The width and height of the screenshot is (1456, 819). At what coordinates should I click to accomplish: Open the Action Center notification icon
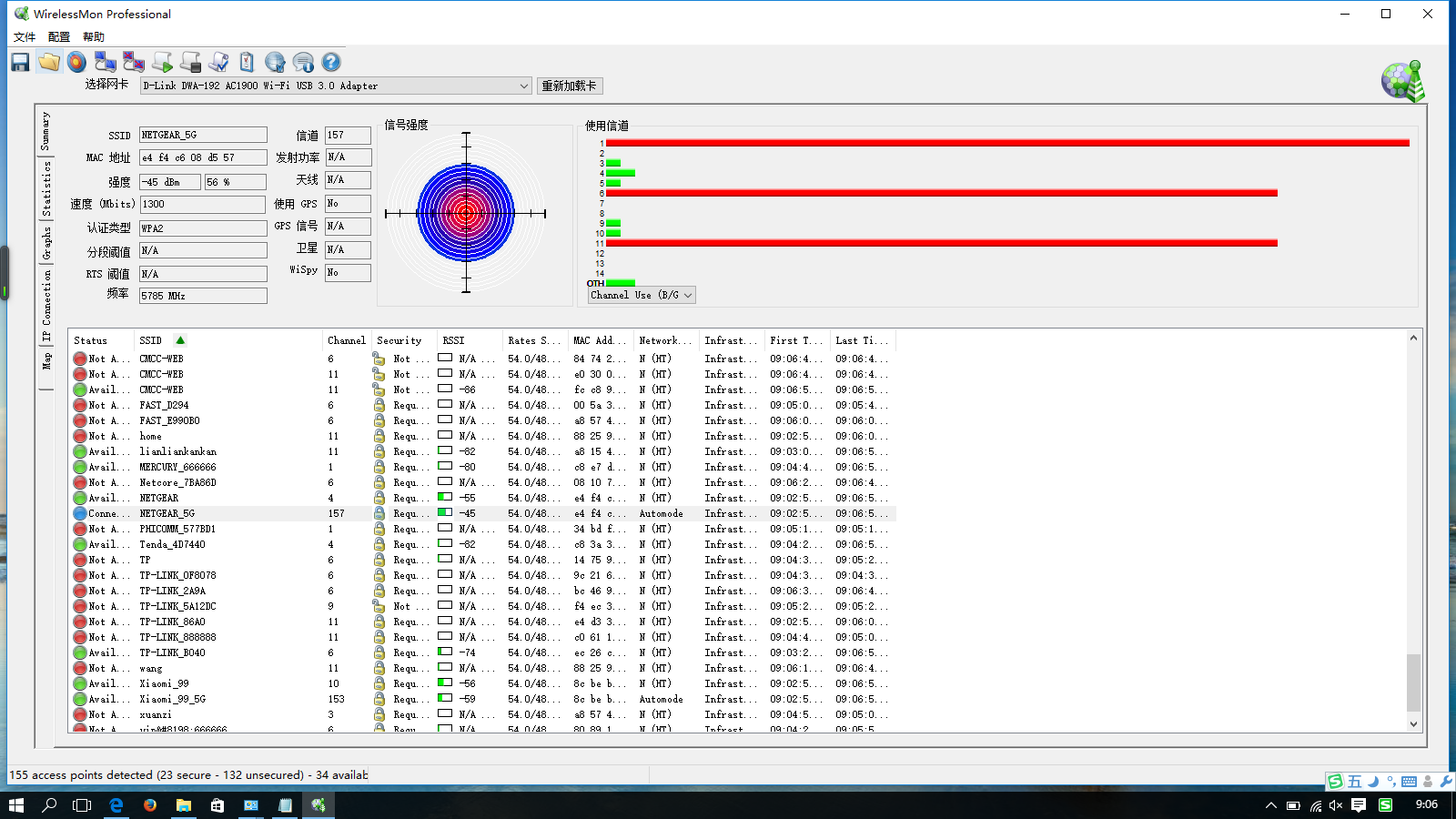pos(1359,805)
